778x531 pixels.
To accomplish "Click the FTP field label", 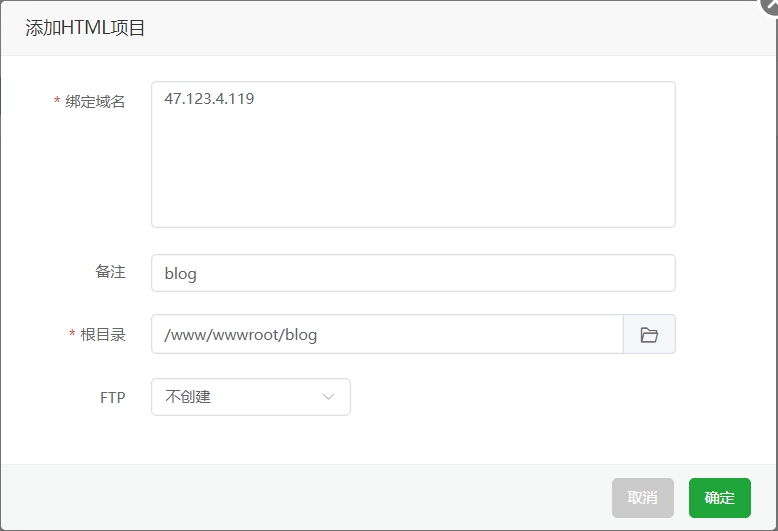I will coord(112,397).
